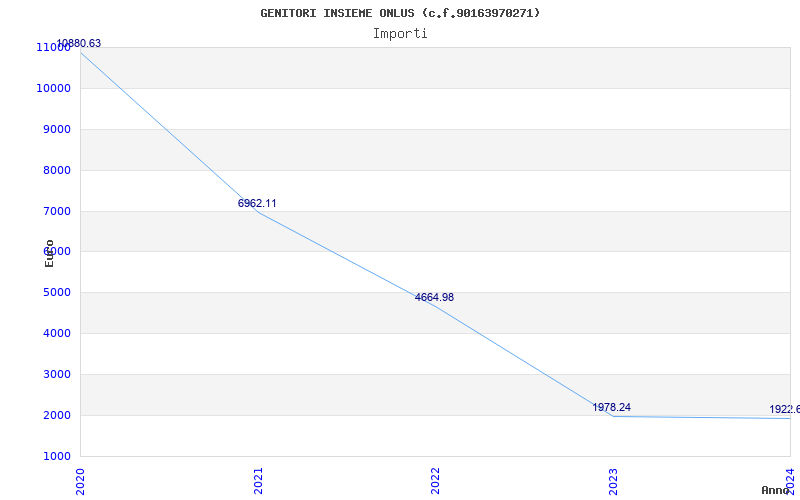Select the 4664.98 data label
Screen dimensions: 800x500
pos(434,297)
